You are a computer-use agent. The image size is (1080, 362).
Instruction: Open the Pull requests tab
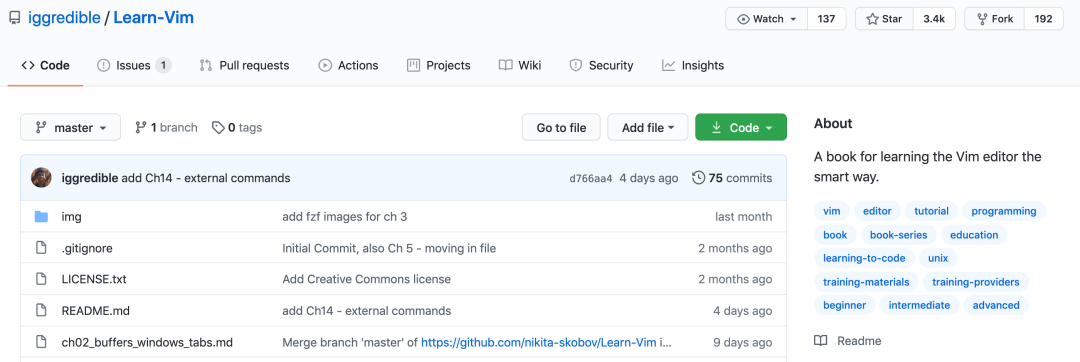click(x=245, y=65)
